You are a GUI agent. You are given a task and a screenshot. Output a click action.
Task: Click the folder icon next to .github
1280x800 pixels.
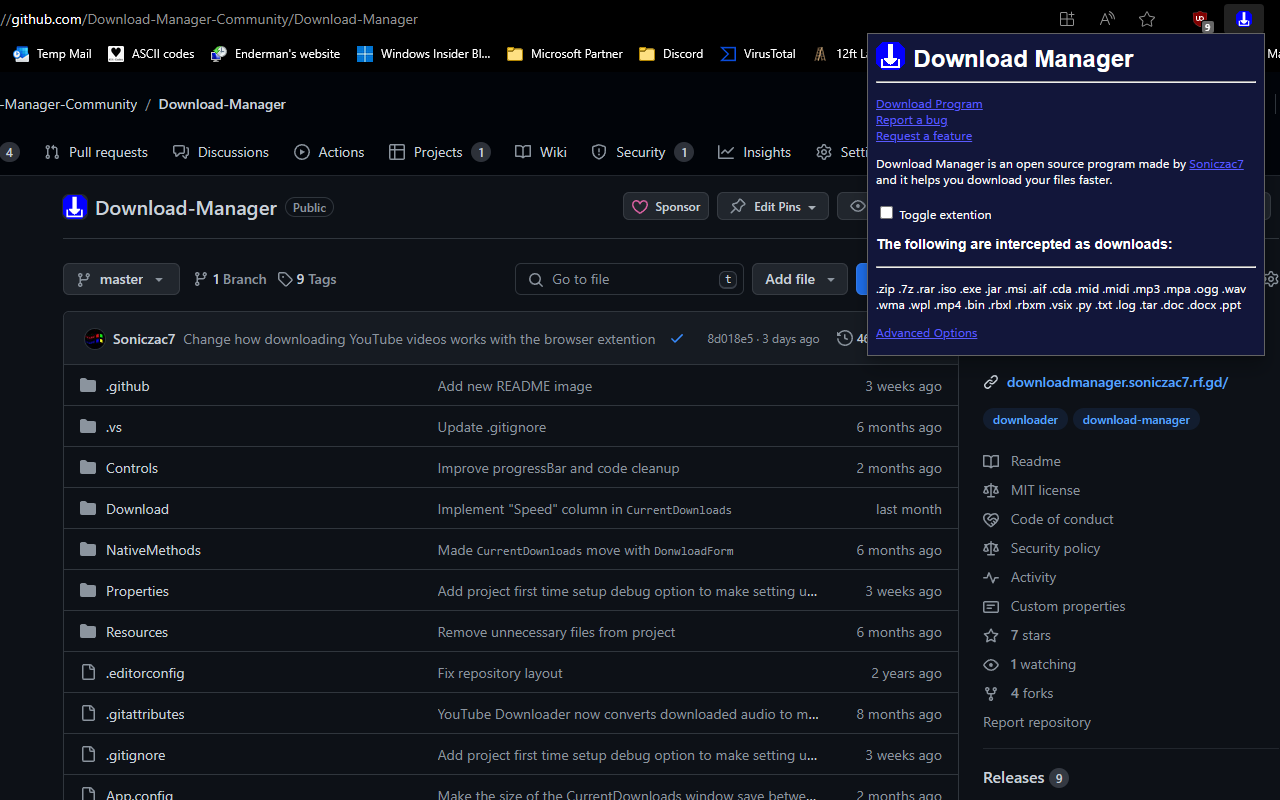(x=88, y=386)
